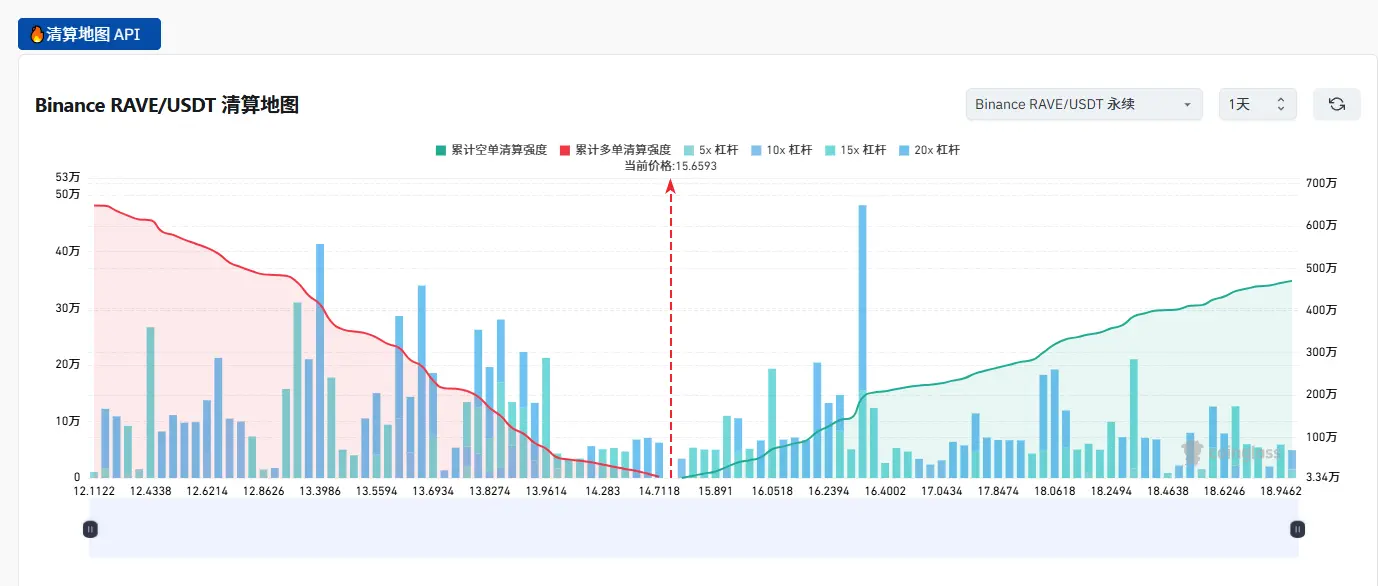Toggle the 5x 杠杆 legend series
Screen dimensions: 1378x586
point(710,150)
